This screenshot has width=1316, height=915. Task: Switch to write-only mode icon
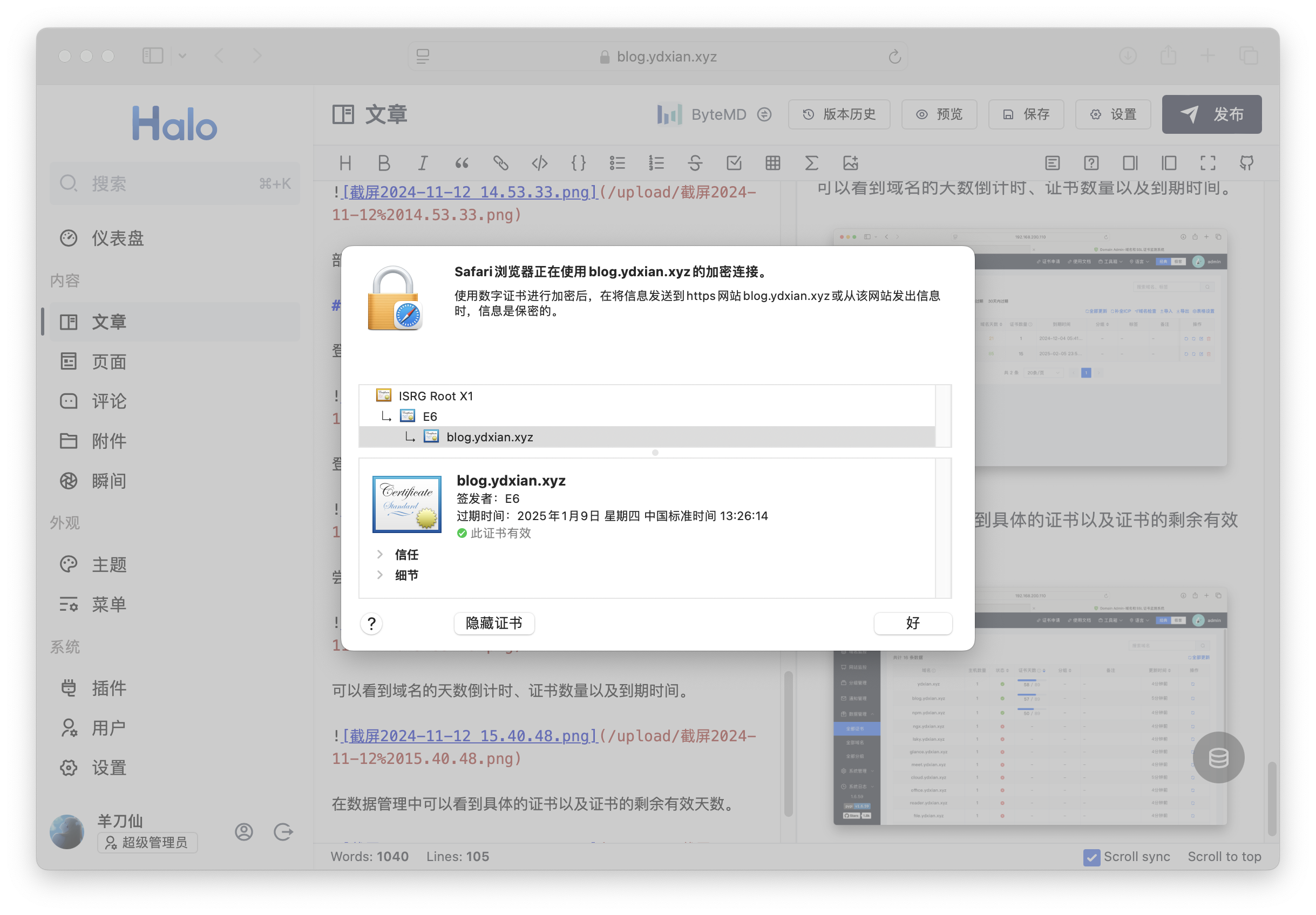click(1130, 163)
